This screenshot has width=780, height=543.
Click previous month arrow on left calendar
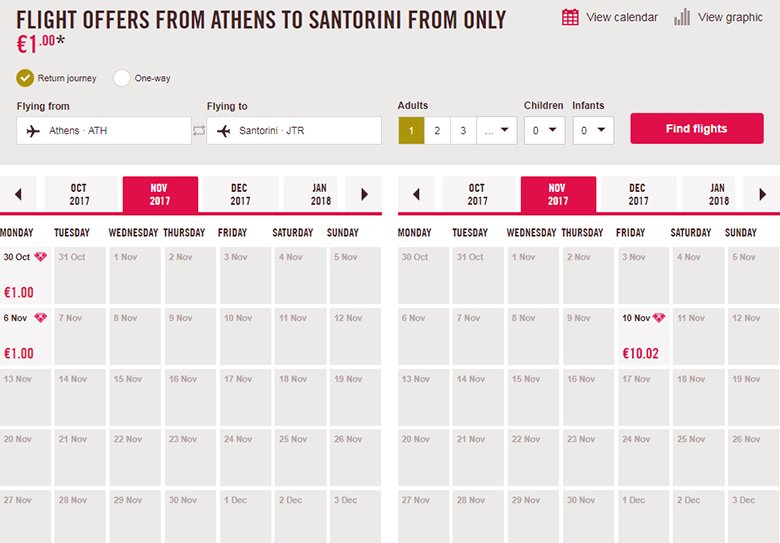coord(18,194)
